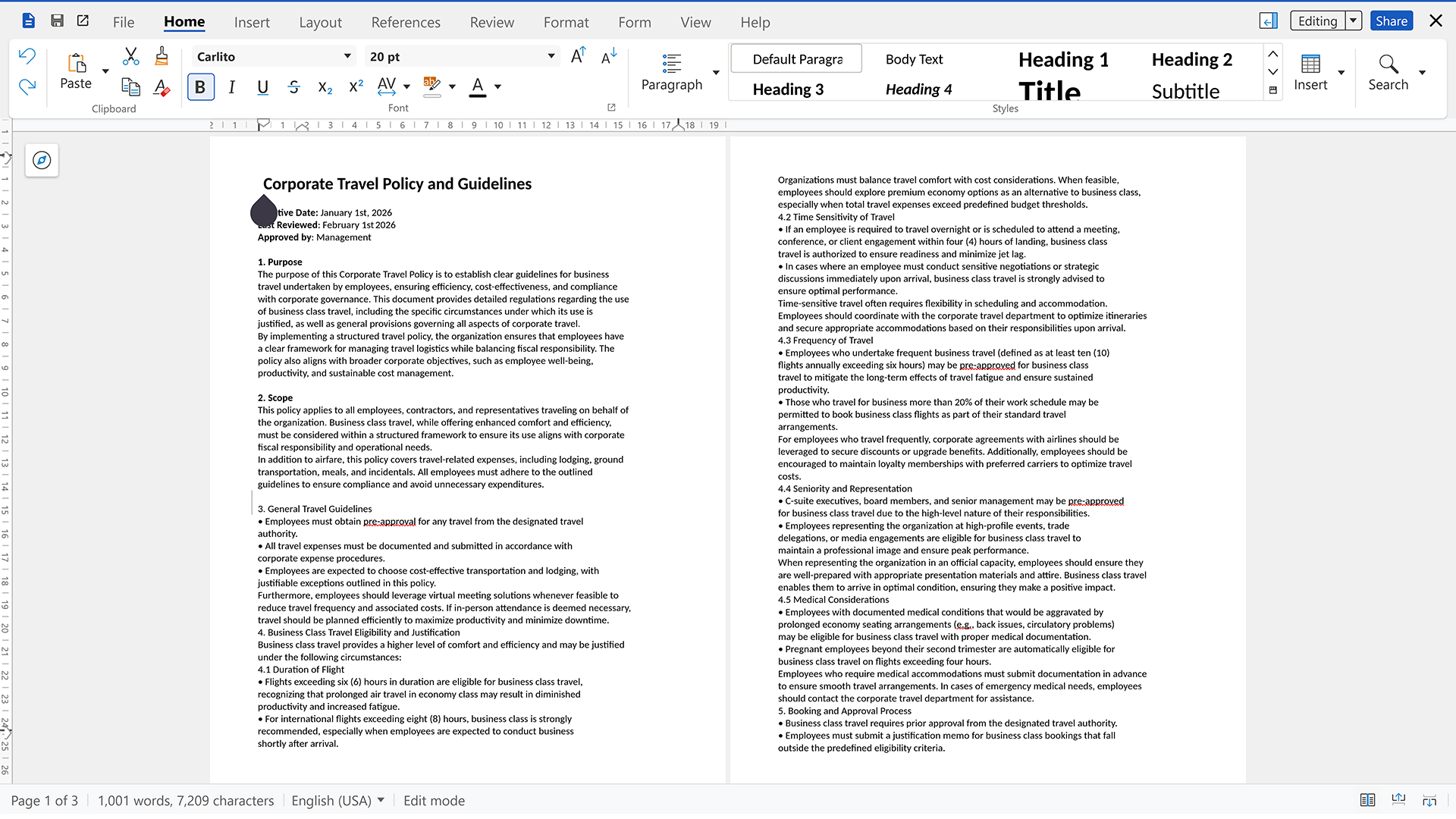Apply Strikethrough to text
The image size is (1456, 819).
(294, 87)
